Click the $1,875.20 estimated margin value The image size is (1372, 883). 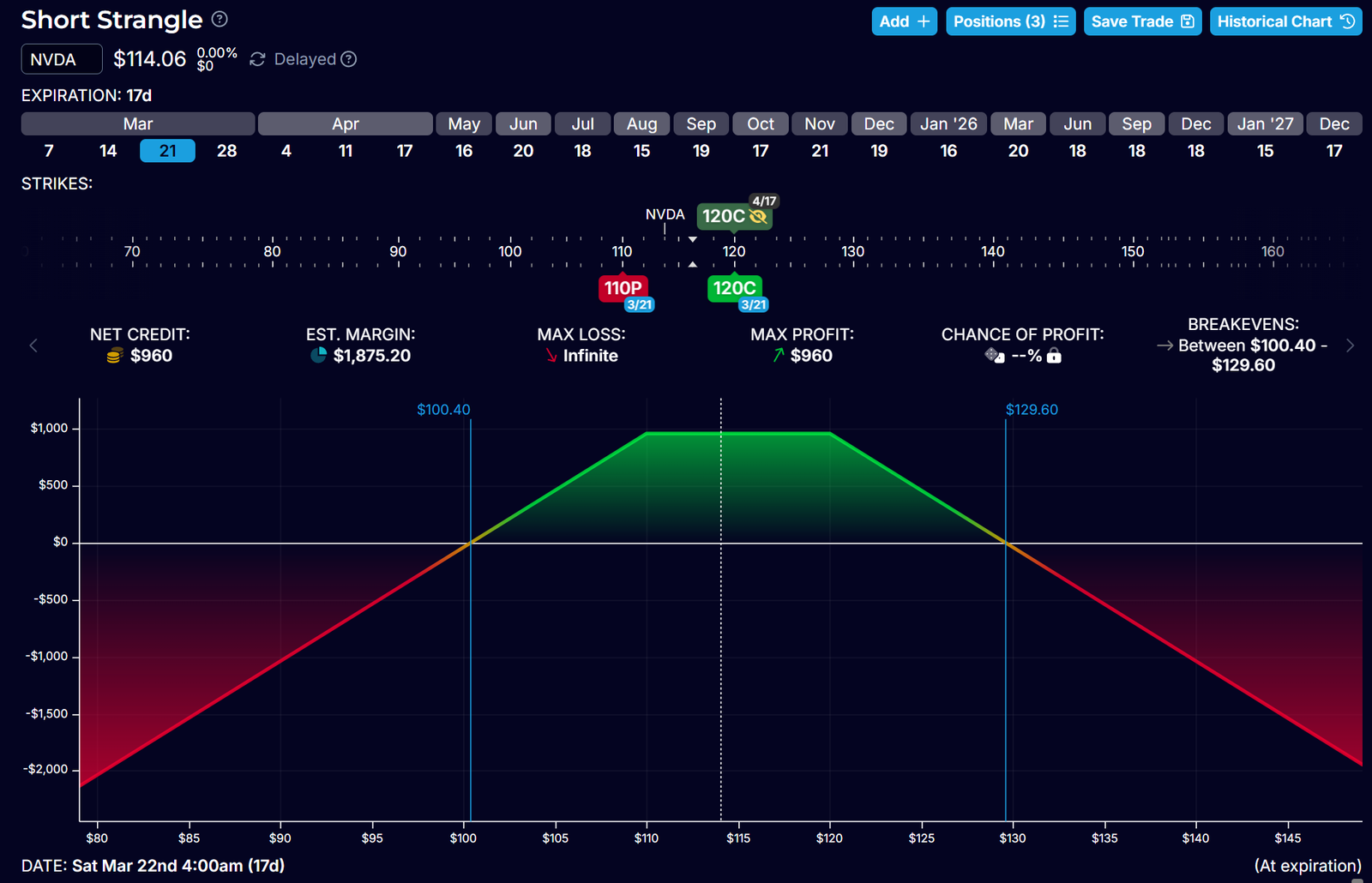pos(372,356)
